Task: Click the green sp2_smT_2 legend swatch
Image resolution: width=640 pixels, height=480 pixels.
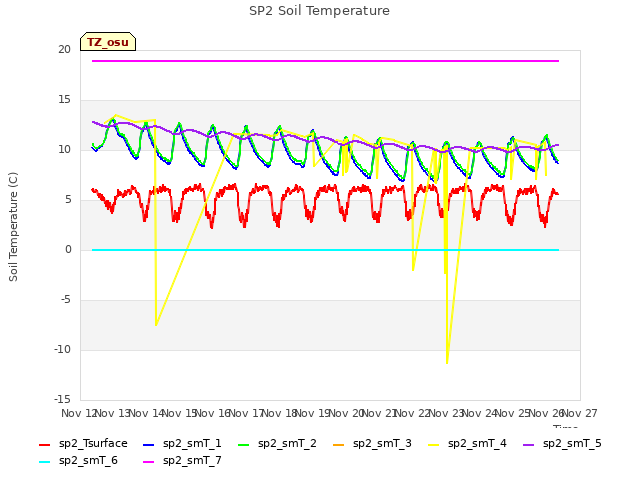Action: (244, 444)
